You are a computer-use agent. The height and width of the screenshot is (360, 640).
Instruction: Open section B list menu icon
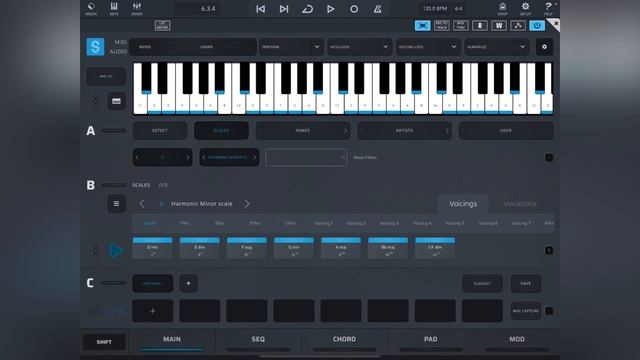tap(116, 204)
